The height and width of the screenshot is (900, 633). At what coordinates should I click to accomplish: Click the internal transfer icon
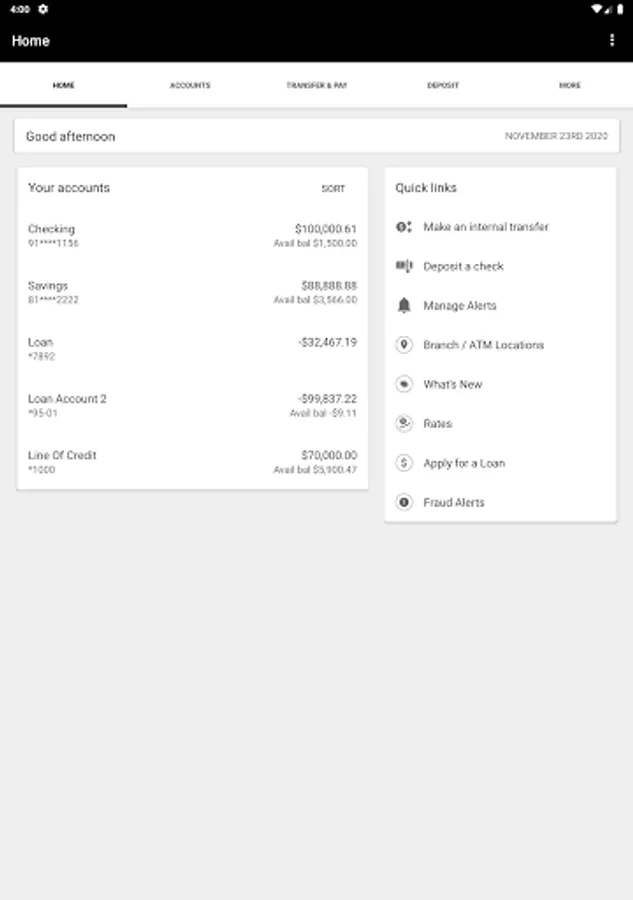[404, 227]
